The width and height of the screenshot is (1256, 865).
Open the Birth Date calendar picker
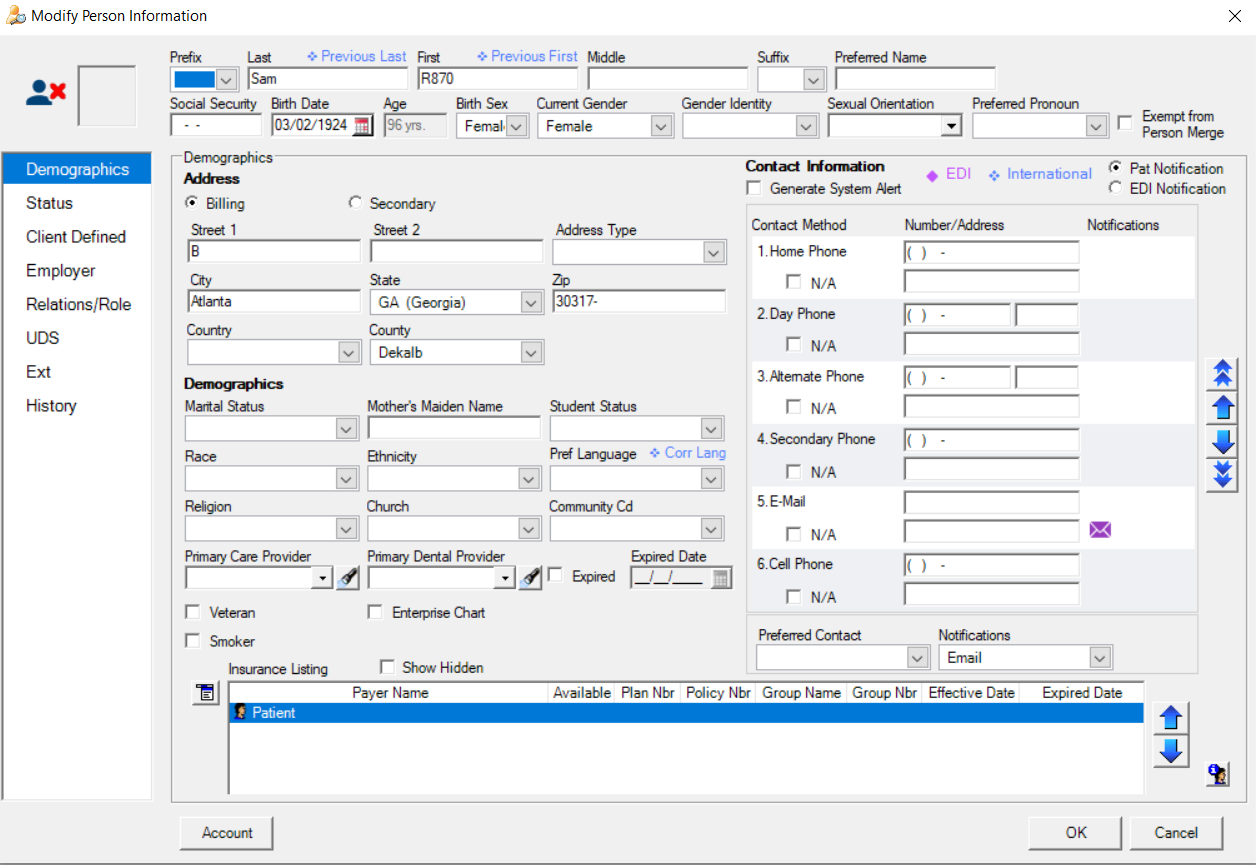tap(362, 126)
